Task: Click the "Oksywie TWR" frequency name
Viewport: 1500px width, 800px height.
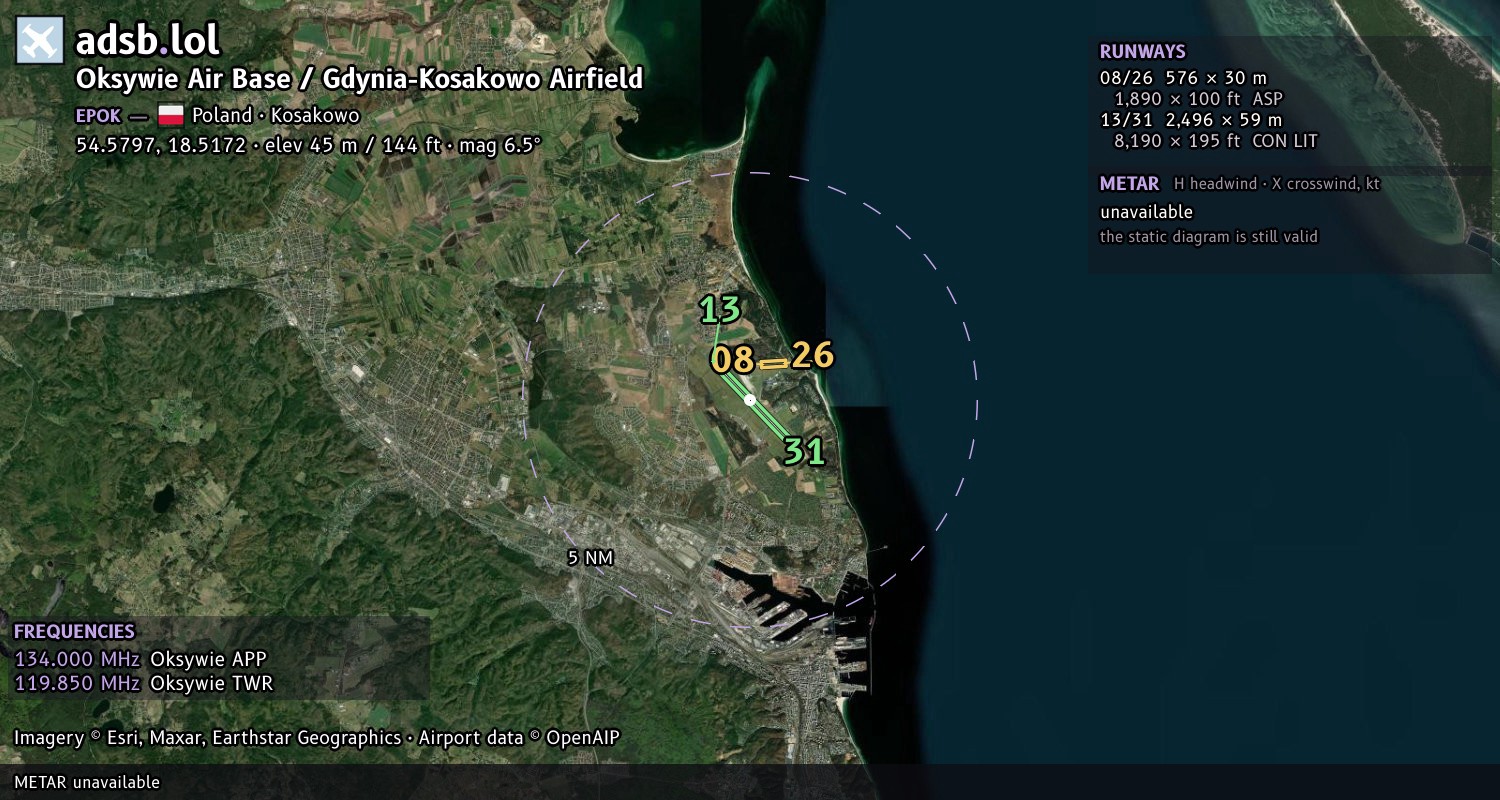Action: [211, 684]
